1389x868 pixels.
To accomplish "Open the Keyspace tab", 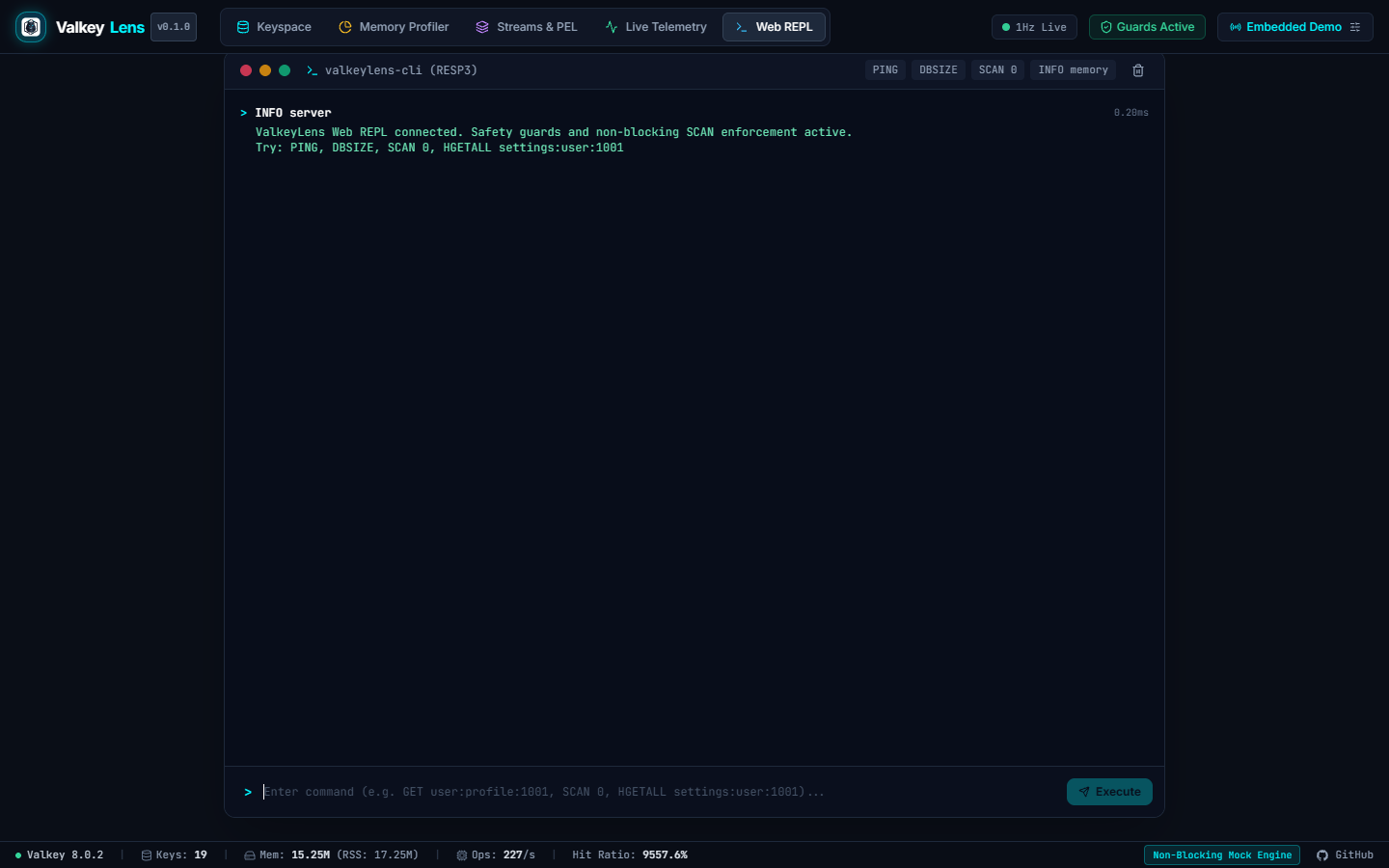I will (x=274, y=27).
